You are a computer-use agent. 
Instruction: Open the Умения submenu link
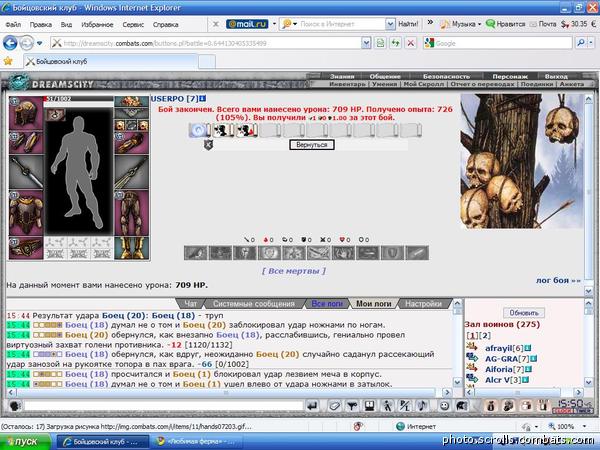pos(385,84)
